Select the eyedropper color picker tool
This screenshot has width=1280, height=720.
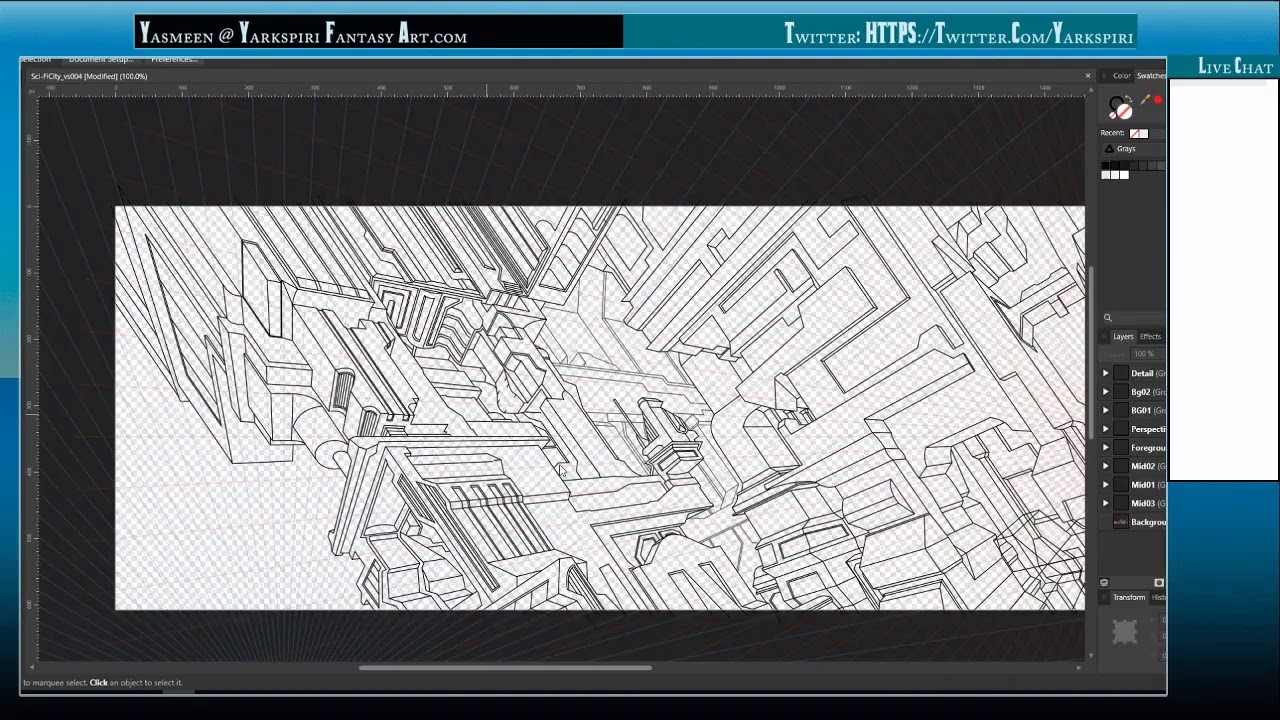pyautogui.click(x=1145, y=100)
